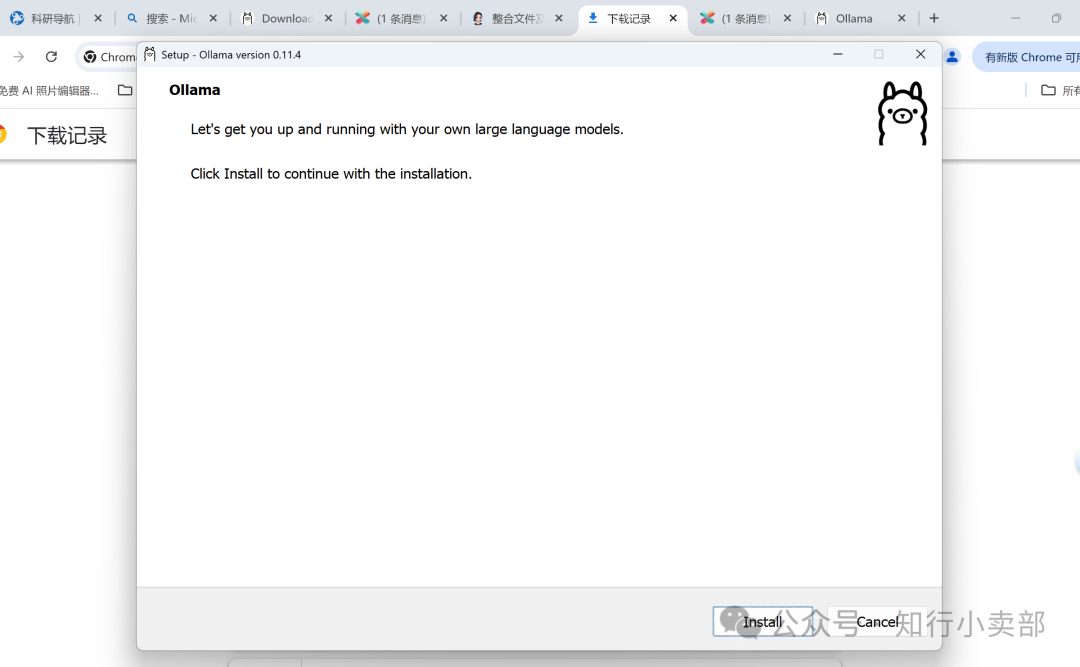Close the 下载记录 tab

point(673,19)
